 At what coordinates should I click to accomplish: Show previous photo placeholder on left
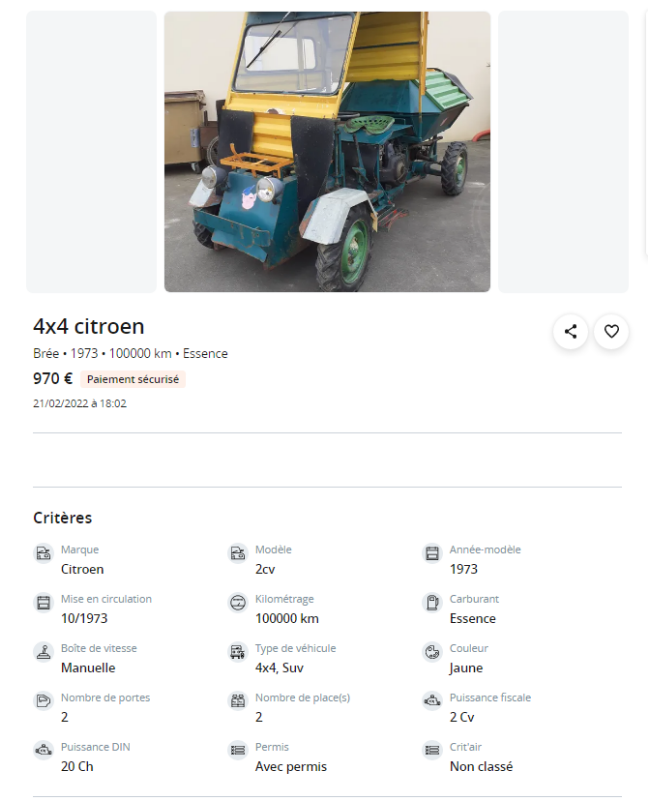91,152
